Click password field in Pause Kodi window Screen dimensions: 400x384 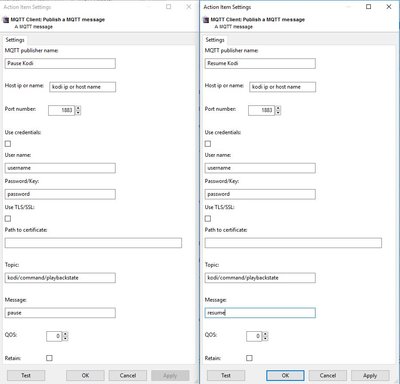(x=60, y=194)
